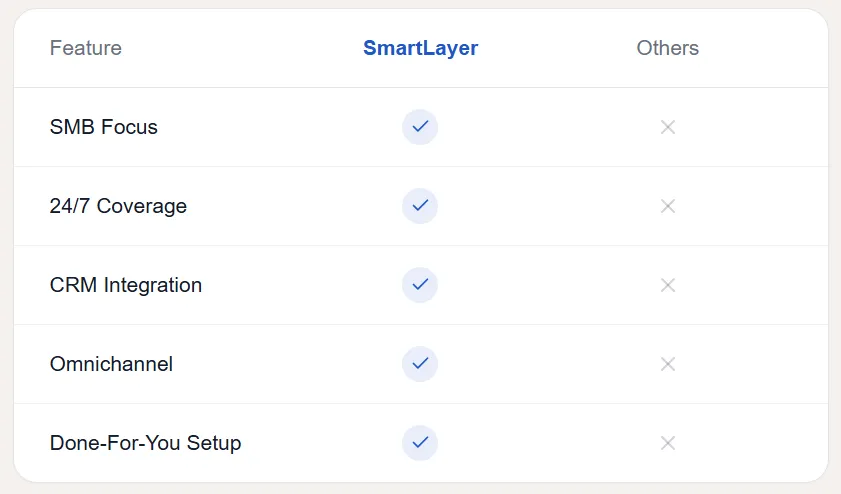Click the Feature column header
841x494 pixels.
86,48
